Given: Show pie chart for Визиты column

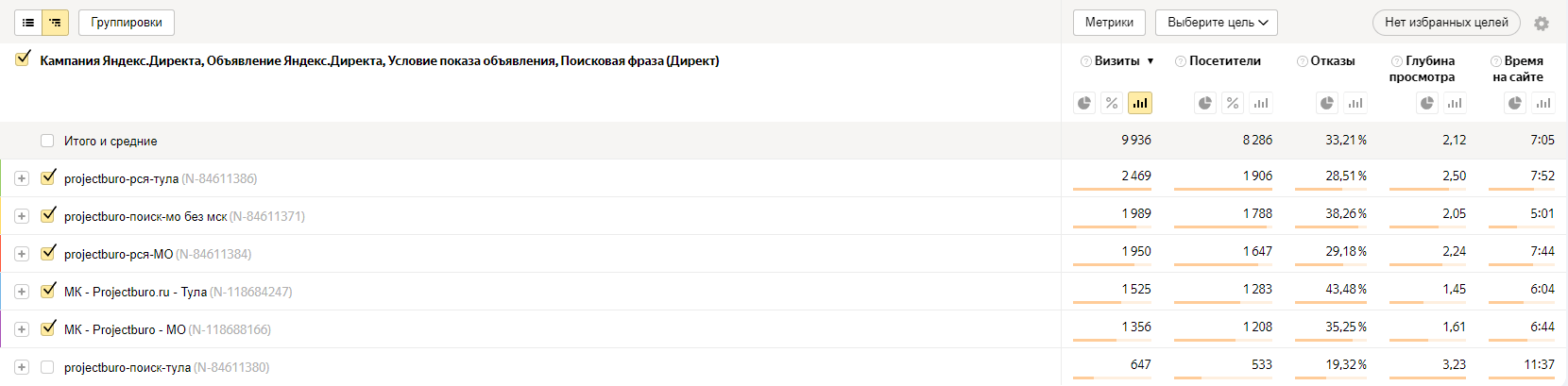Looking at the screenshot, I should 1084,103.
